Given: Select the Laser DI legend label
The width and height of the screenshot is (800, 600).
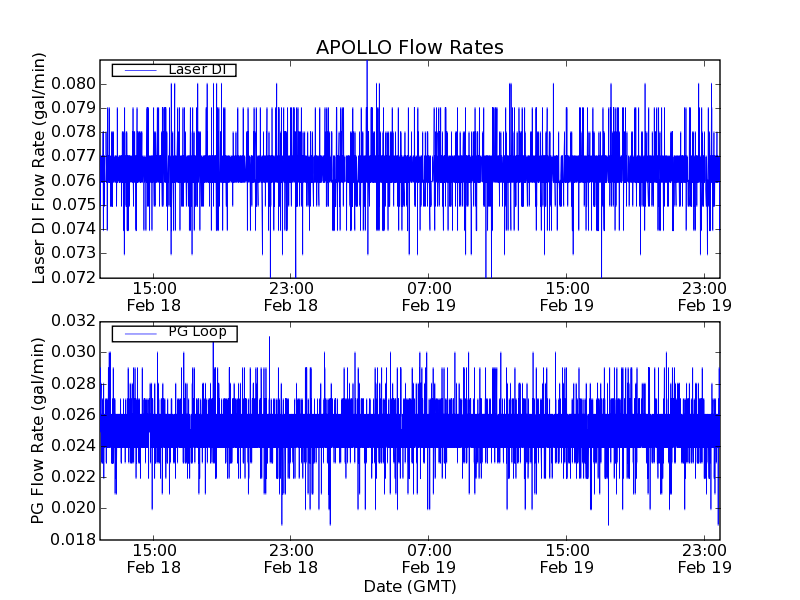Looking at the screenshot, I should (x=196, y=69).
